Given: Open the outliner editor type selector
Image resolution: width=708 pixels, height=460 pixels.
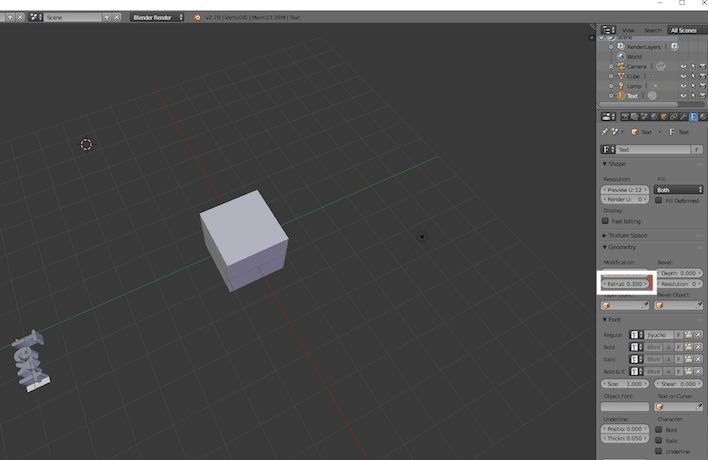Looking at the screenshot, I should click(608, 30).
